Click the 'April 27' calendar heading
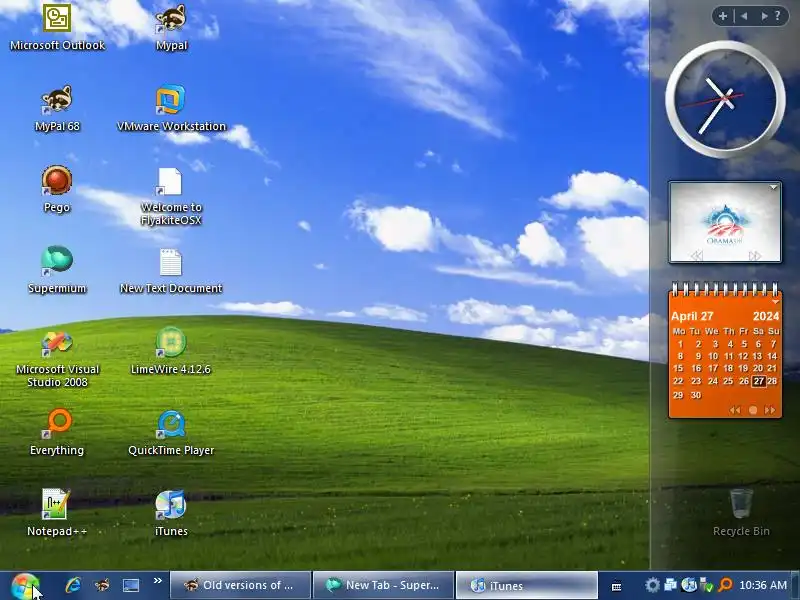 pos(692,316)
